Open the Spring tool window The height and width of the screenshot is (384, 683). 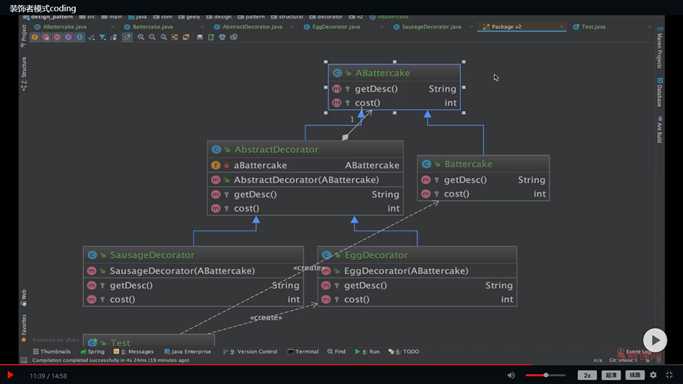tap(92, 351)
